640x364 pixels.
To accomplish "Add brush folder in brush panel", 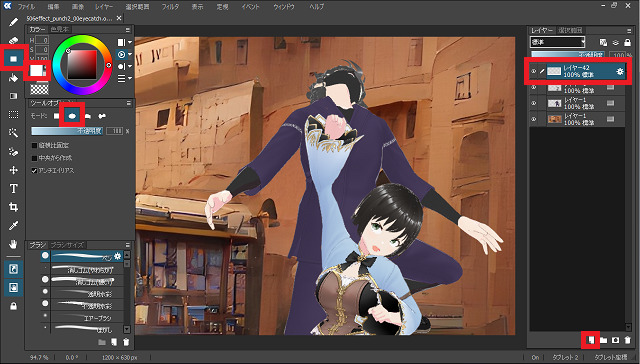I will point(102,342).
